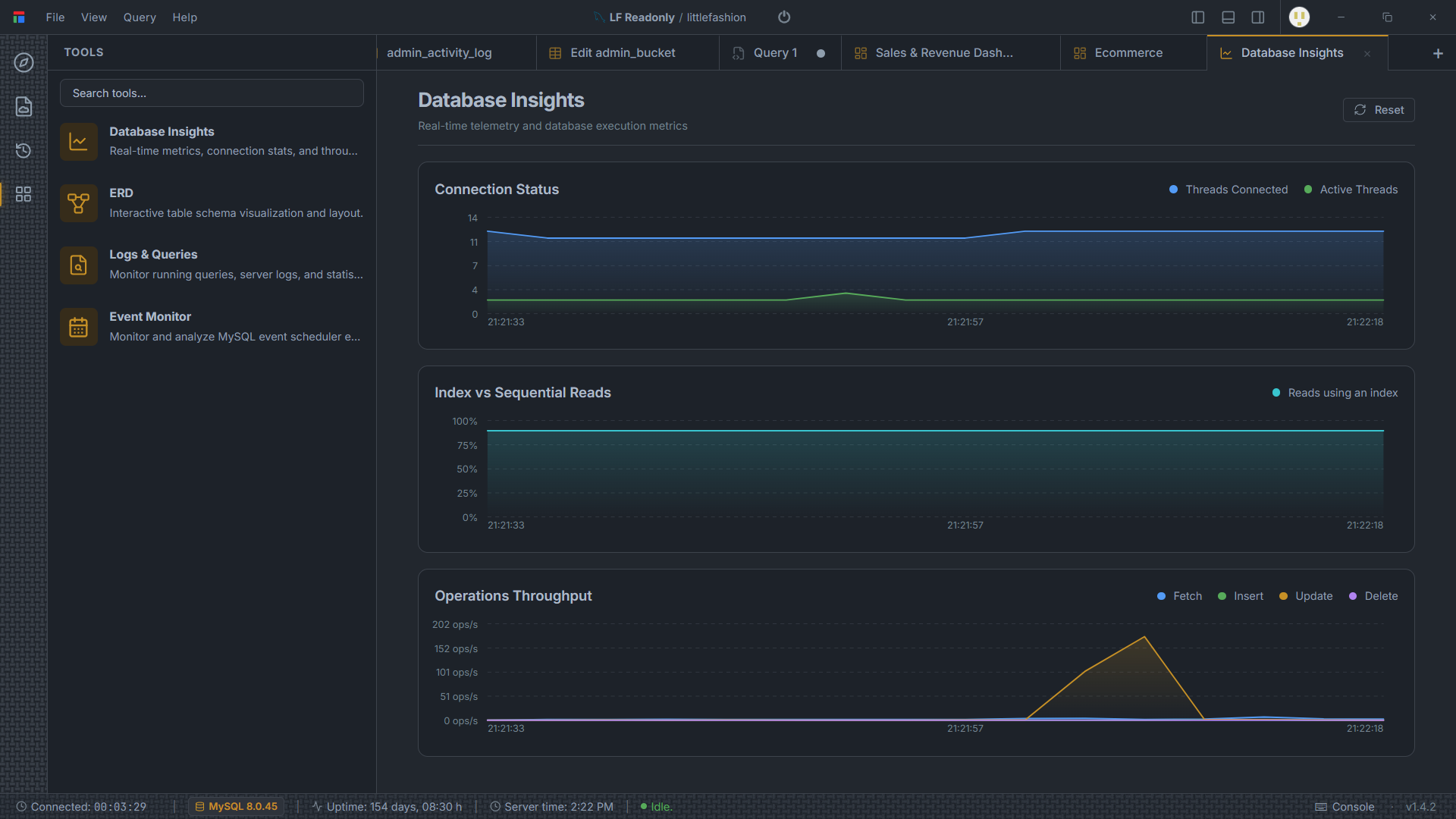Open the saved queries file sidebar icon
1456x819 pixels.
pyautogui.click(x=24, y=106)
